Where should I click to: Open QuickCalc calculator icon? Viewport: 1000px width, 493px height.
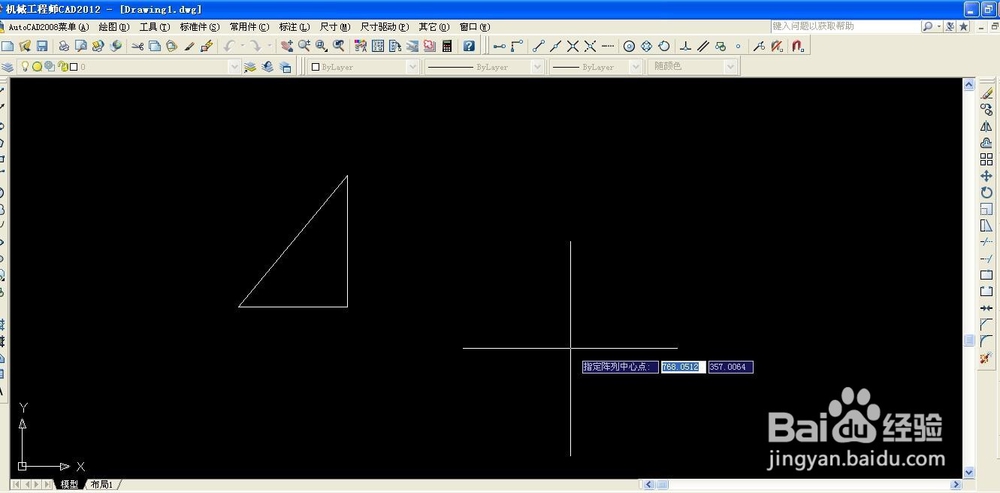[x=447, y=46]
